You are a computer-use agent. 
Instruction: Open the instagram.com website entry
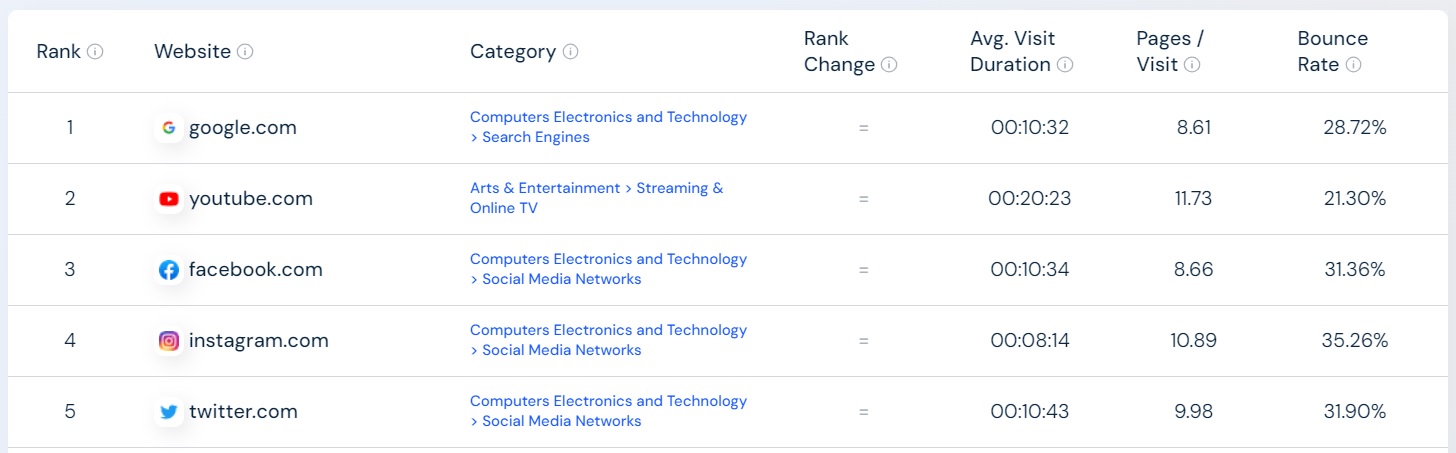258,341
